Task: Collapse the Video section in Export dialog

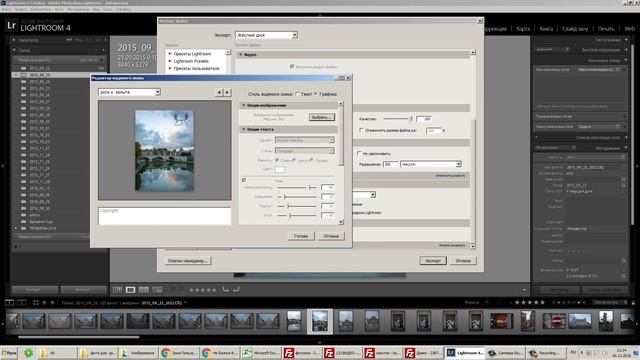Action: pos(240,54)
